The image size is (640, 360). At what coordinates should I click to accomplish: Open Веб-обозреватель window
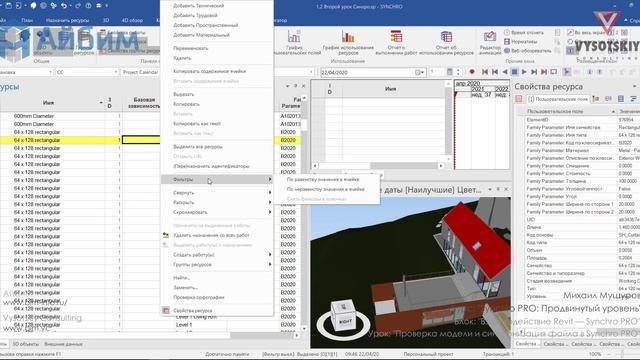pos(527,51)
